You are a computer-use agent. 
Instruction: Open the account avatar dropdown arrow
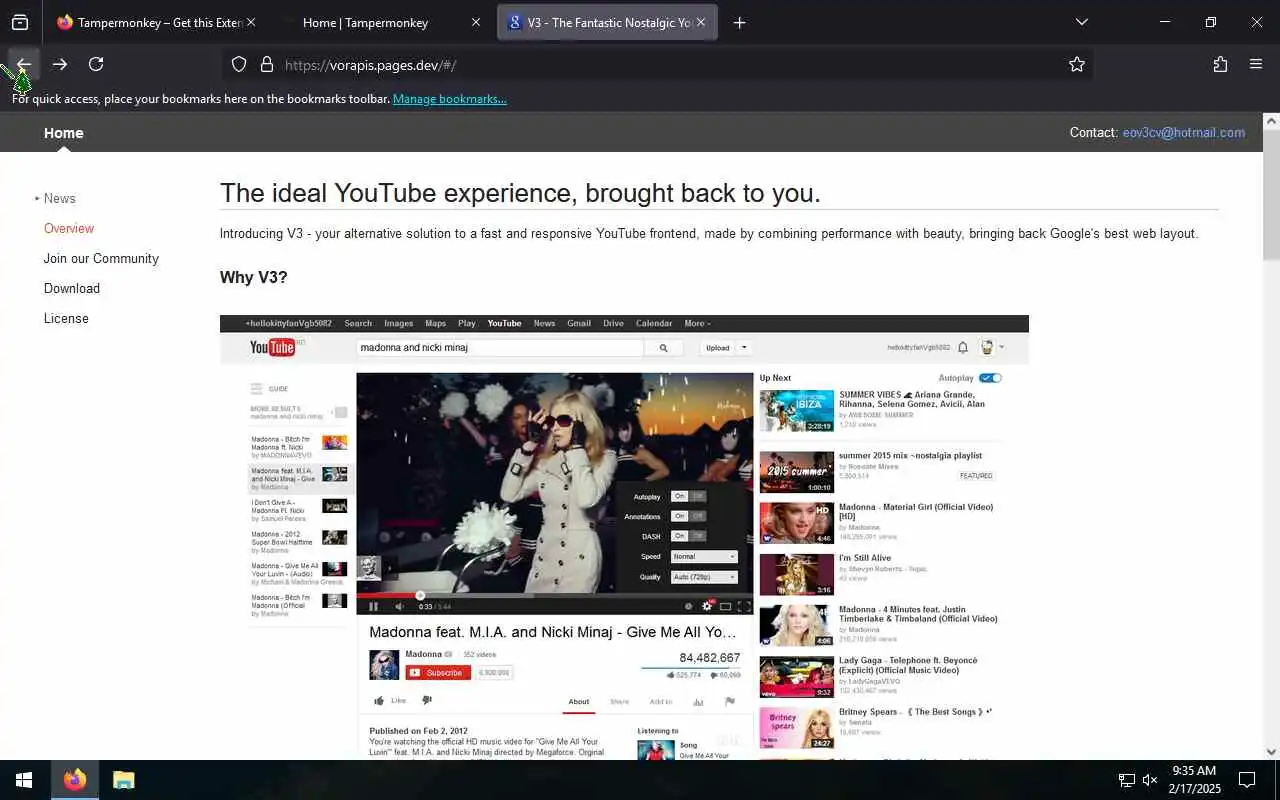tap(1001, 347)
